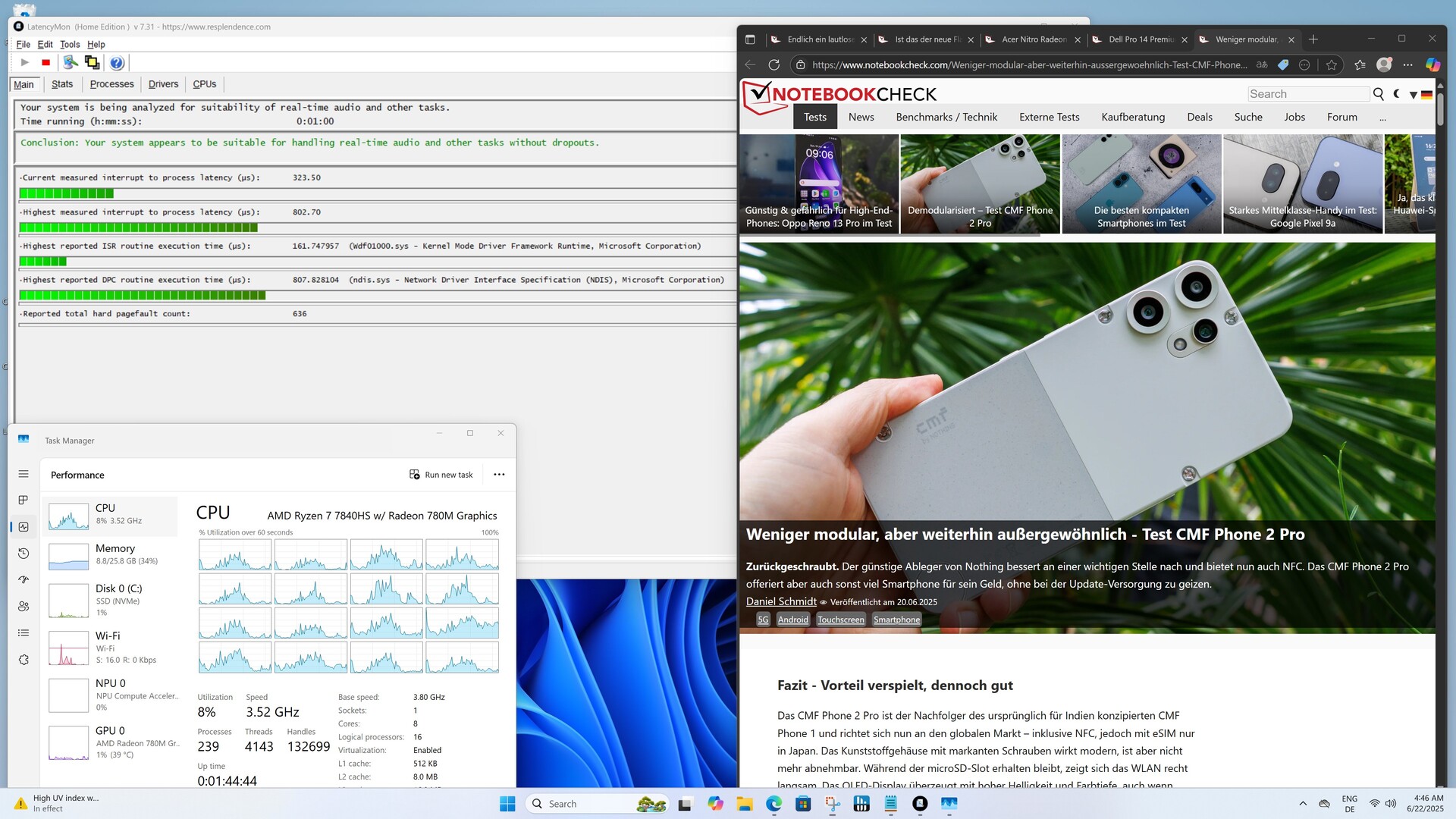Screen dimensions: 1456x819
Task: Favorite this page with the star icon
Action: (1332, 65)
